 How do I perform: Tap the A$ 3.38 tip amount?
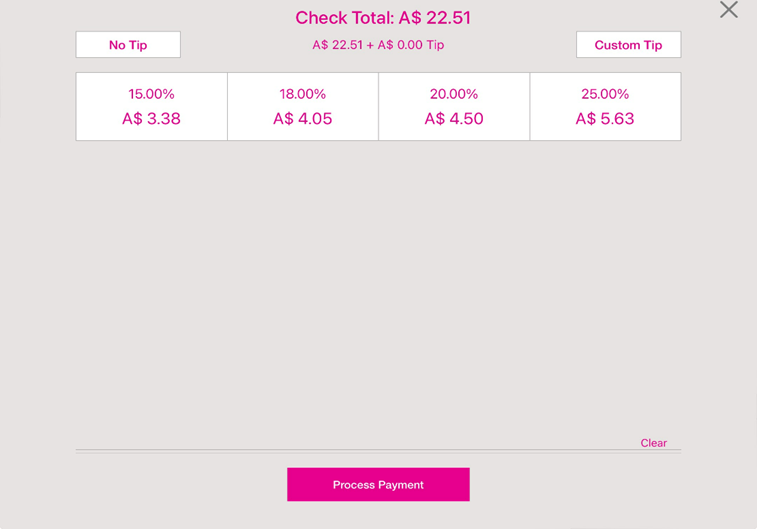pyautogui.click(x=151, y=119)
